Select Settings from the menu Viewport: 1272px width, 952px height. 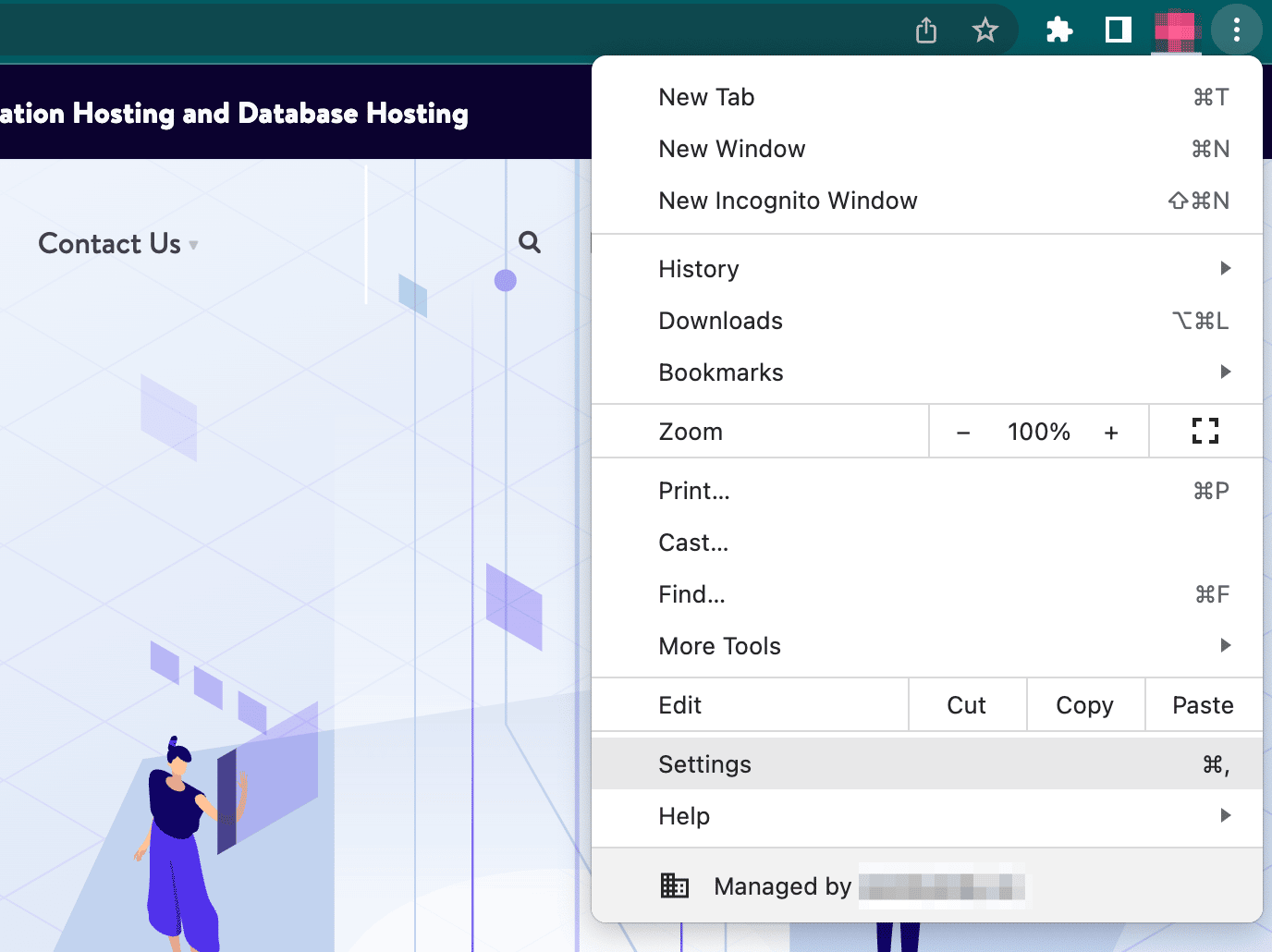(926, 764)
